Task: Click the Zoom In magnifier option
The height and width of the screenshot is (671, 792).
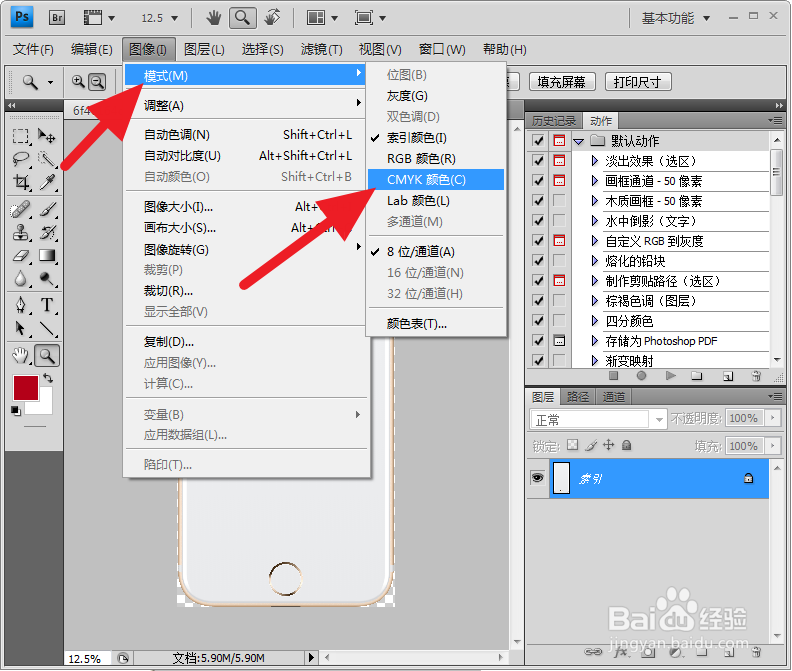Action: point(78,81)
